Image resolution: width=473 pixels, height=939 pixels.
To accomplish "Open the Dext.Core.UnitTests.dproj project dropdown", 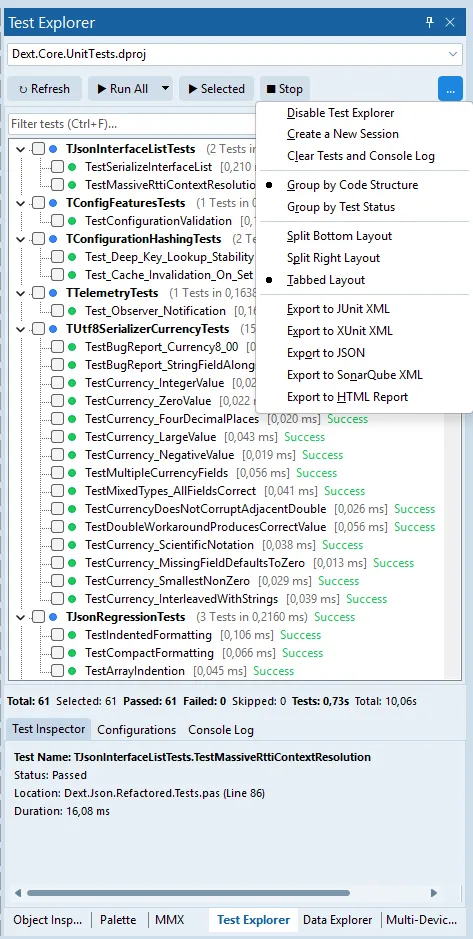I will (453, 54).
